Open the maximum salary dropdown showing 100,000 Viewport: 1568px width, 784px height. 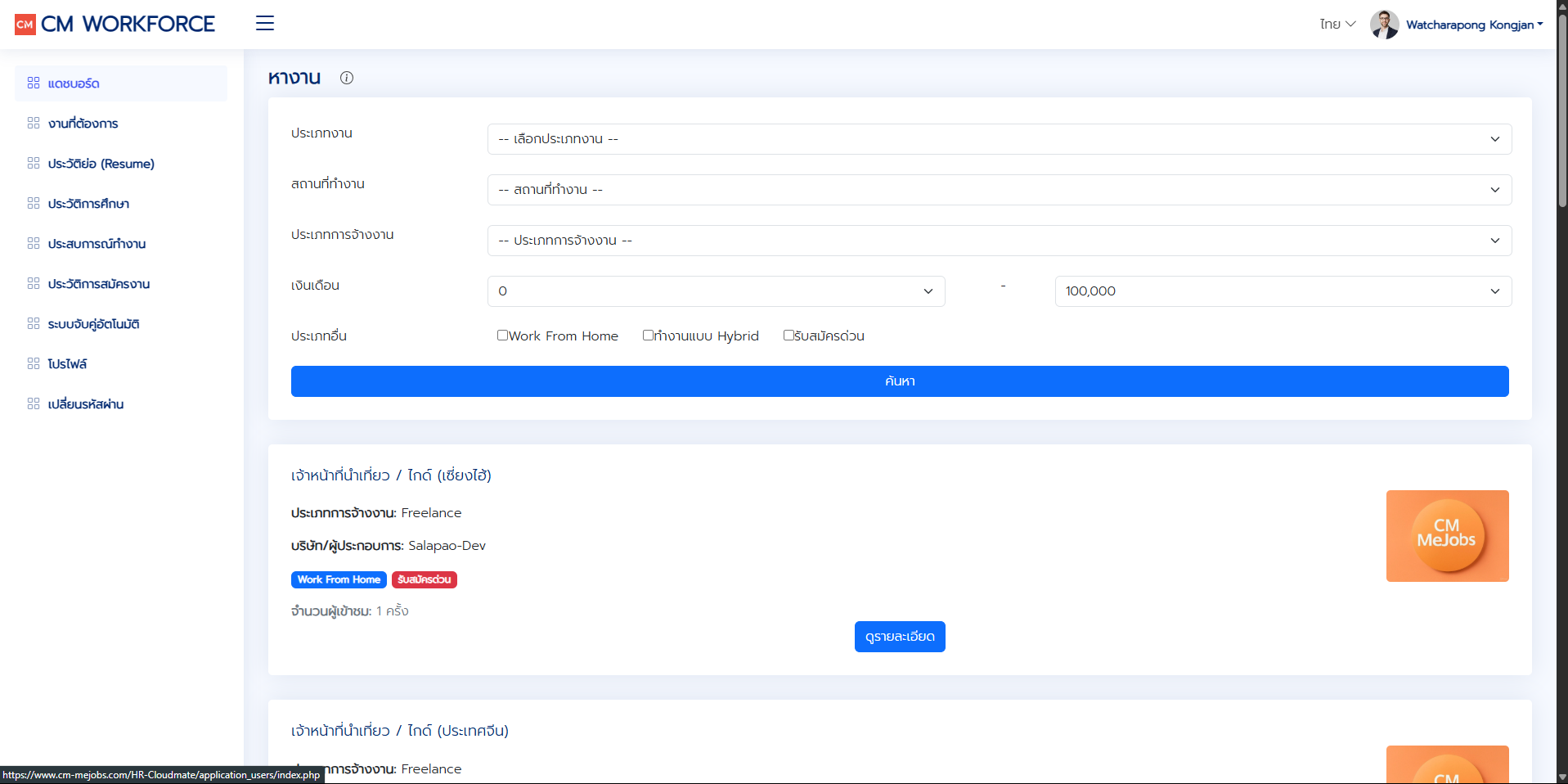pos(1283,291)
